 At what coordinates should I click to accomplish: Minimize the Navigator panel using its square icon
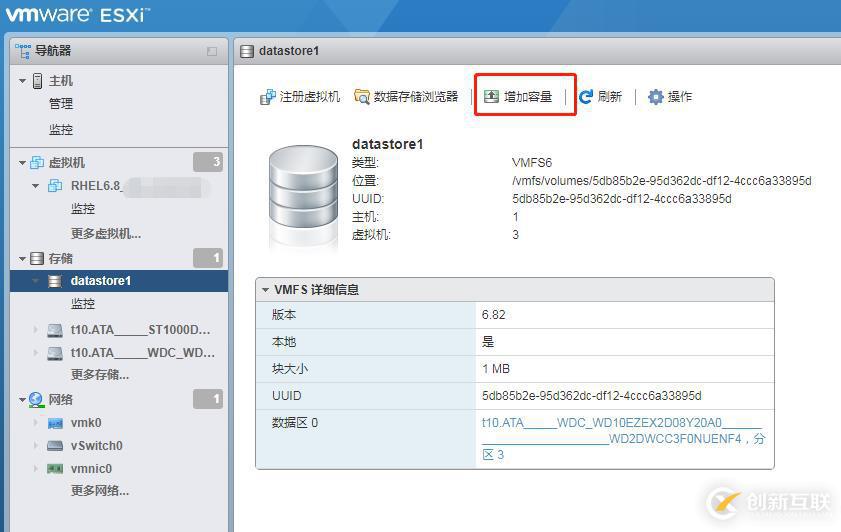tap(212, 51)
